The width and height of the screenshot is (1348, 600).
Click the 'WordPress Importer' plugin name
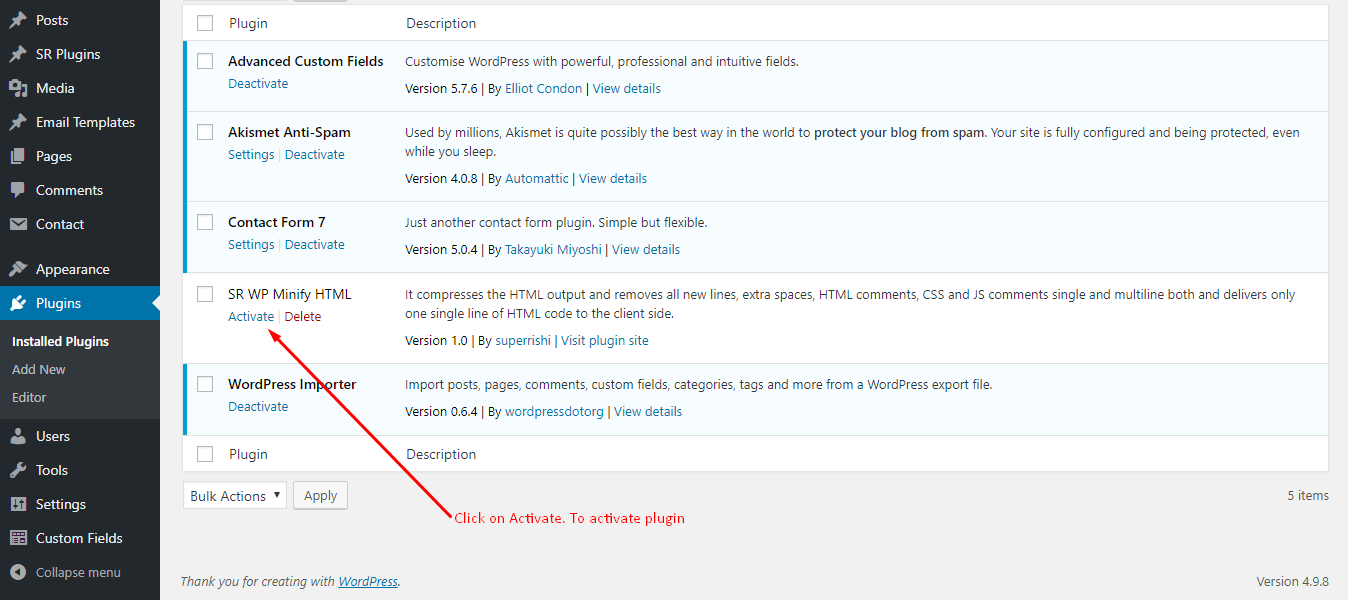point(292,384)
